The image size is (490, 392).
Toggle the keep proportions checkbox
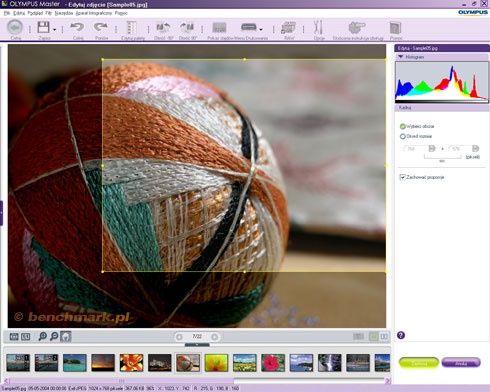[x=402, y=177]
